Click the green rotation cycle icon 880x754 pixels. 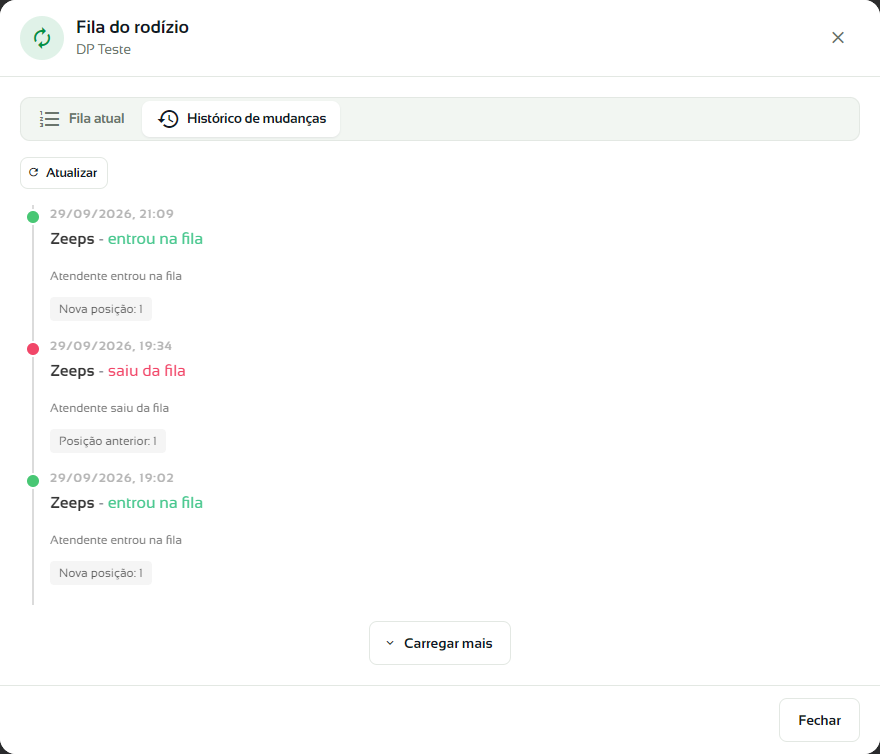coord(42,38)
